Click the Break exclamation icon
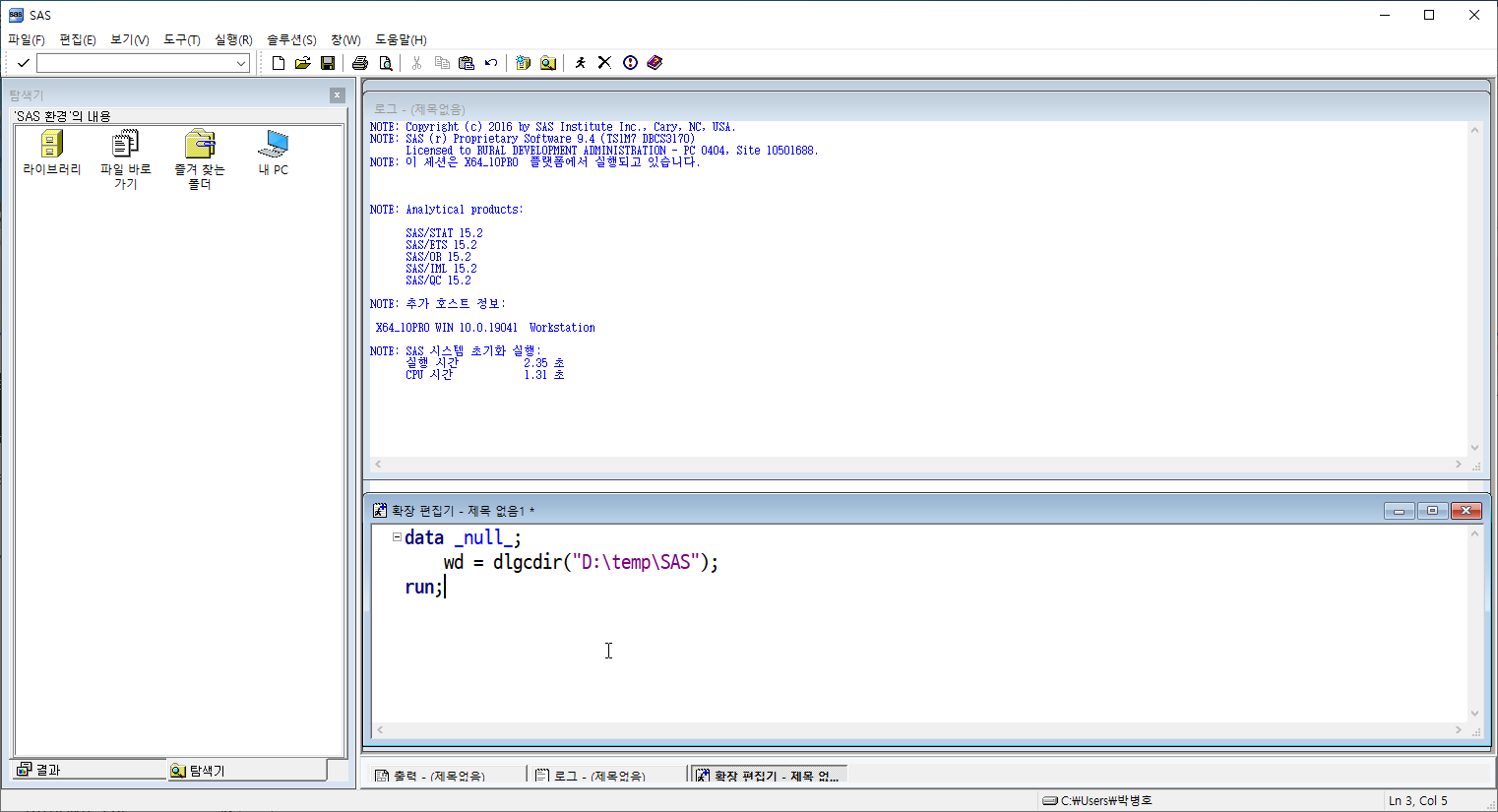Image resolution: width=1498 pixels, height=812 pixels. (x=630, y=63)
